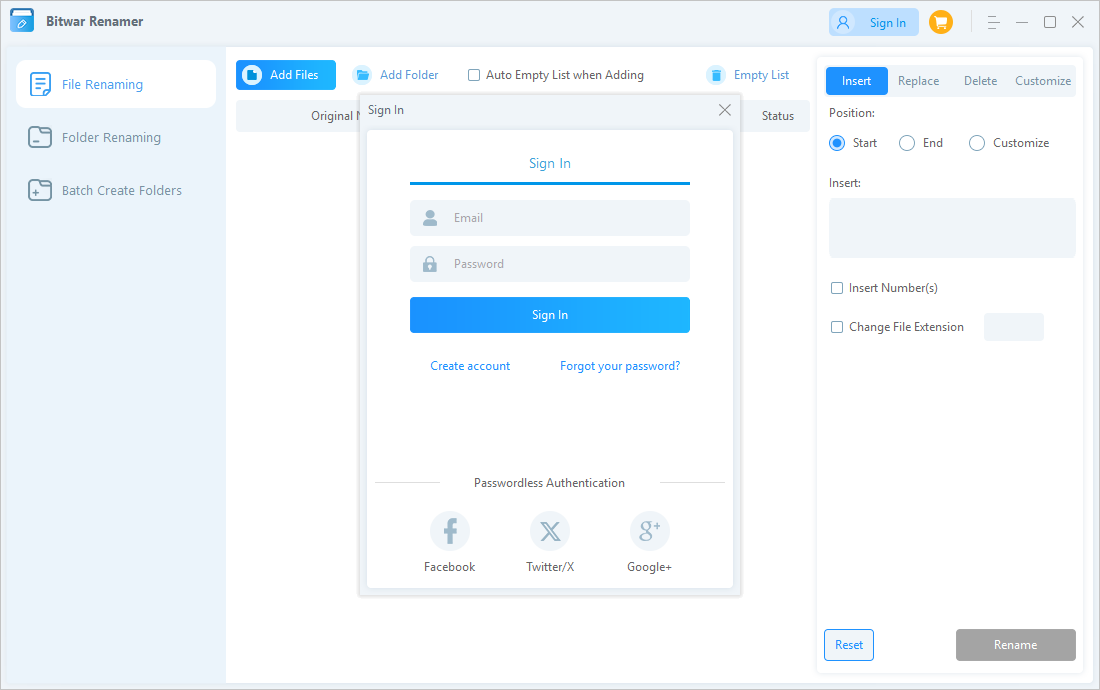This screenshot has width=1100, height=690.
Task: Sign in with the Twitter/X icon
Action: 550,531
